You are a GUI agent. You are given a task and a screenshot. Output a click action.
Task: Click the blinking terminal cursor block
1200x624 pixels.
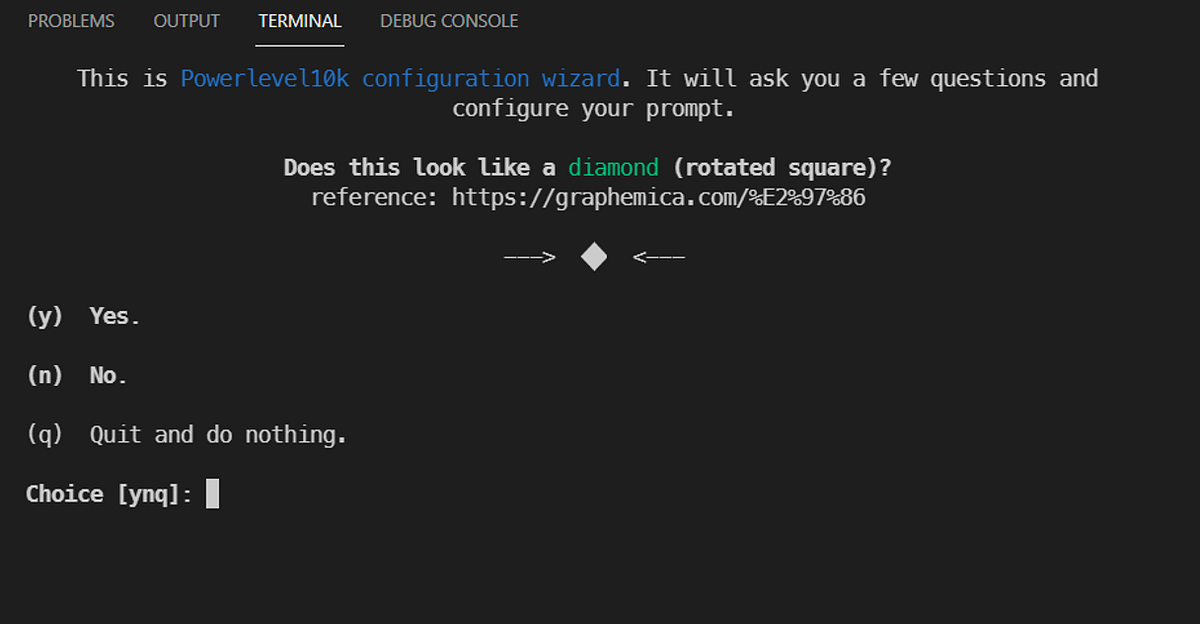(212, 493)
